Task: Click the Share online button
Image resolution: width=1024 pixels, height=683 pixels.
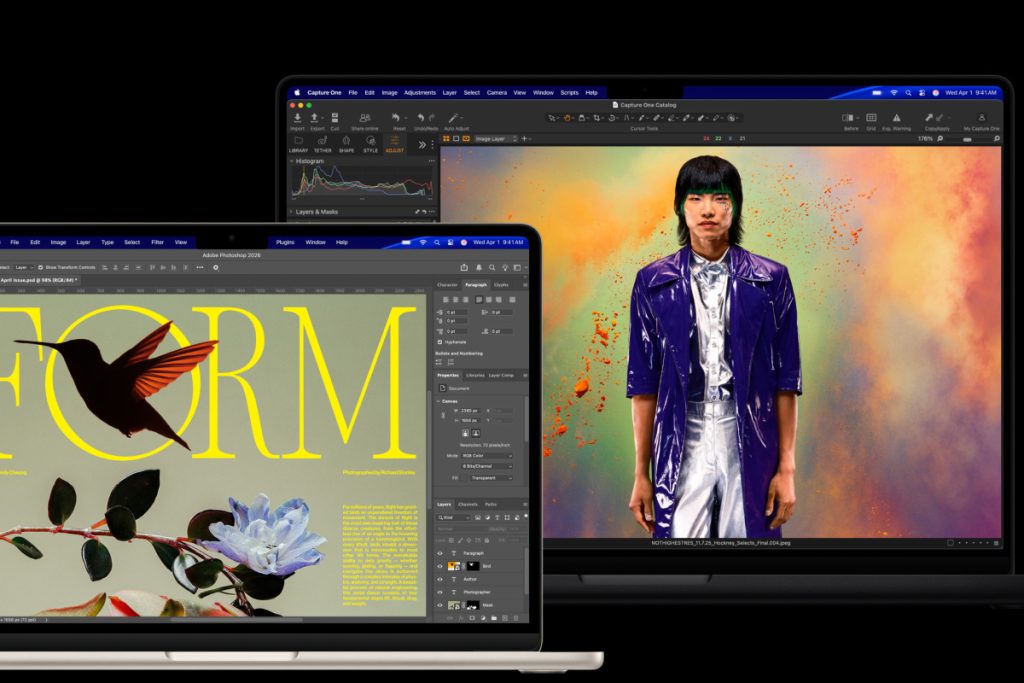Action: click(x=364, y=118)
